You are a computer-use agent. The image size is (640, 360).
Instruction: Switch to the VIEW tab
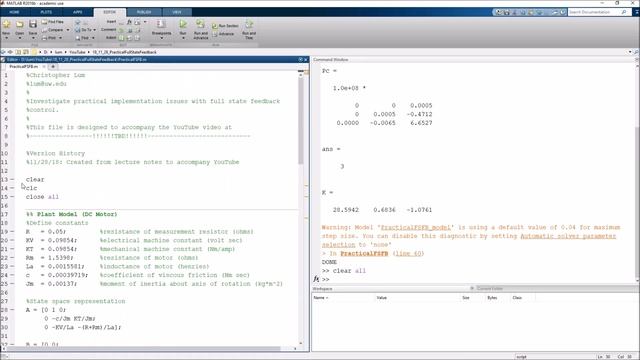(176, 12)
